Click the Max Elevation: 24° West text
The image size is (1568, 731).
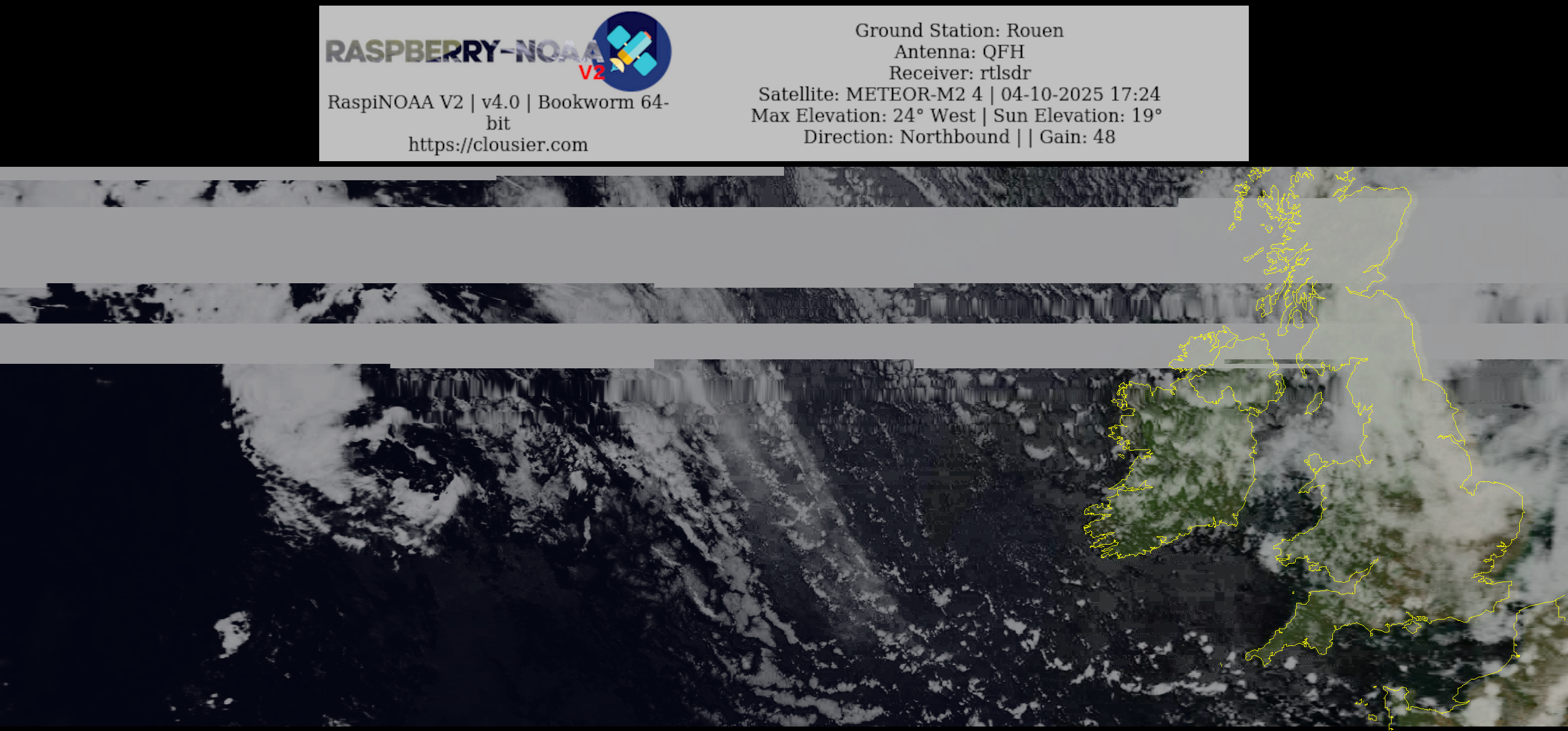(x=862, y=115)
